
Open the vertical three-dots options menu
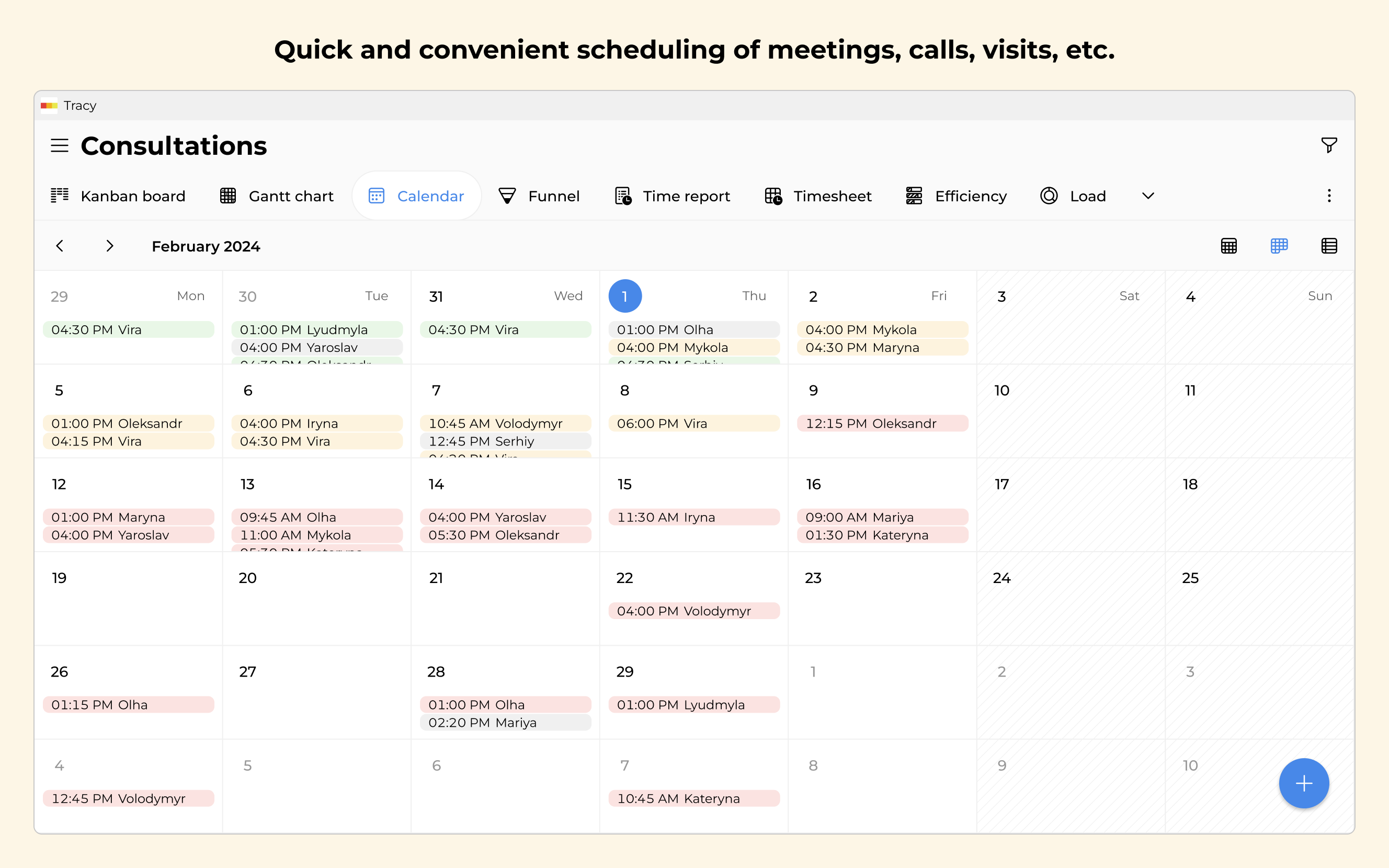click(x=1329, y=196)
